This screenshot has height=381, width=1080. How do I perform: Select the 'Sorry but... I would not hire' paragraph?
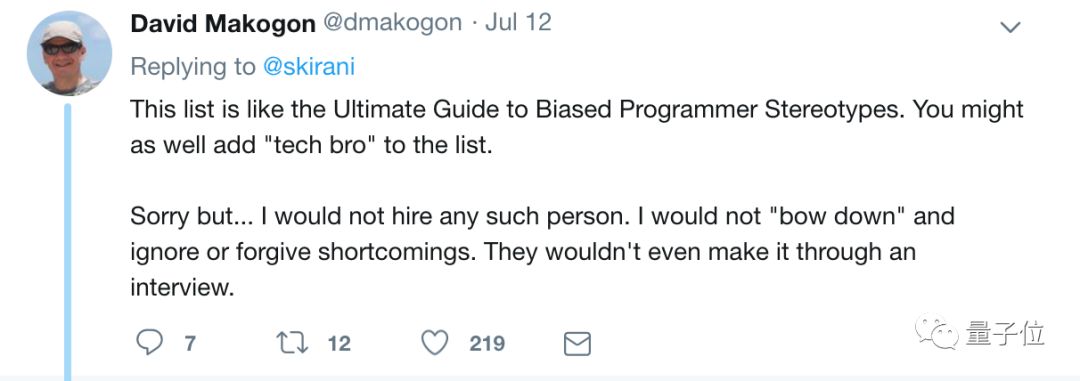[543, 251]
